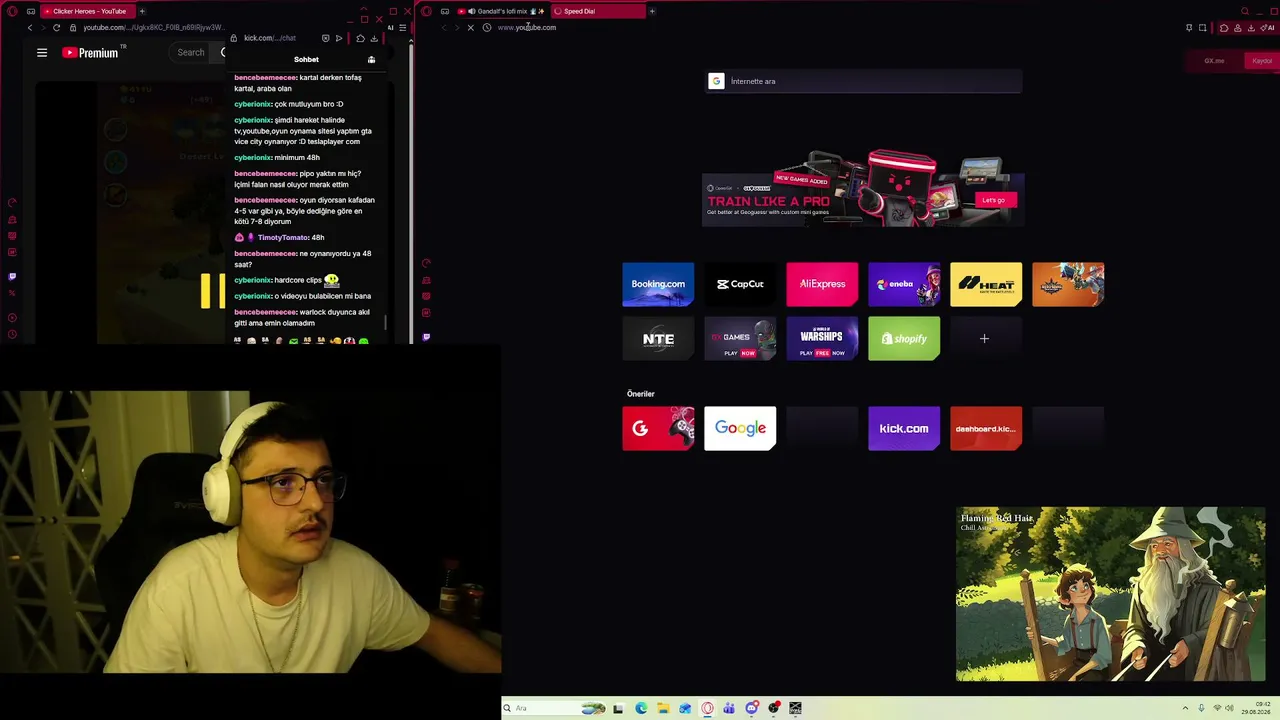Open the snapshot tool in right toolbar
Screen dimensions: 1280x720
pos(1202,28)
